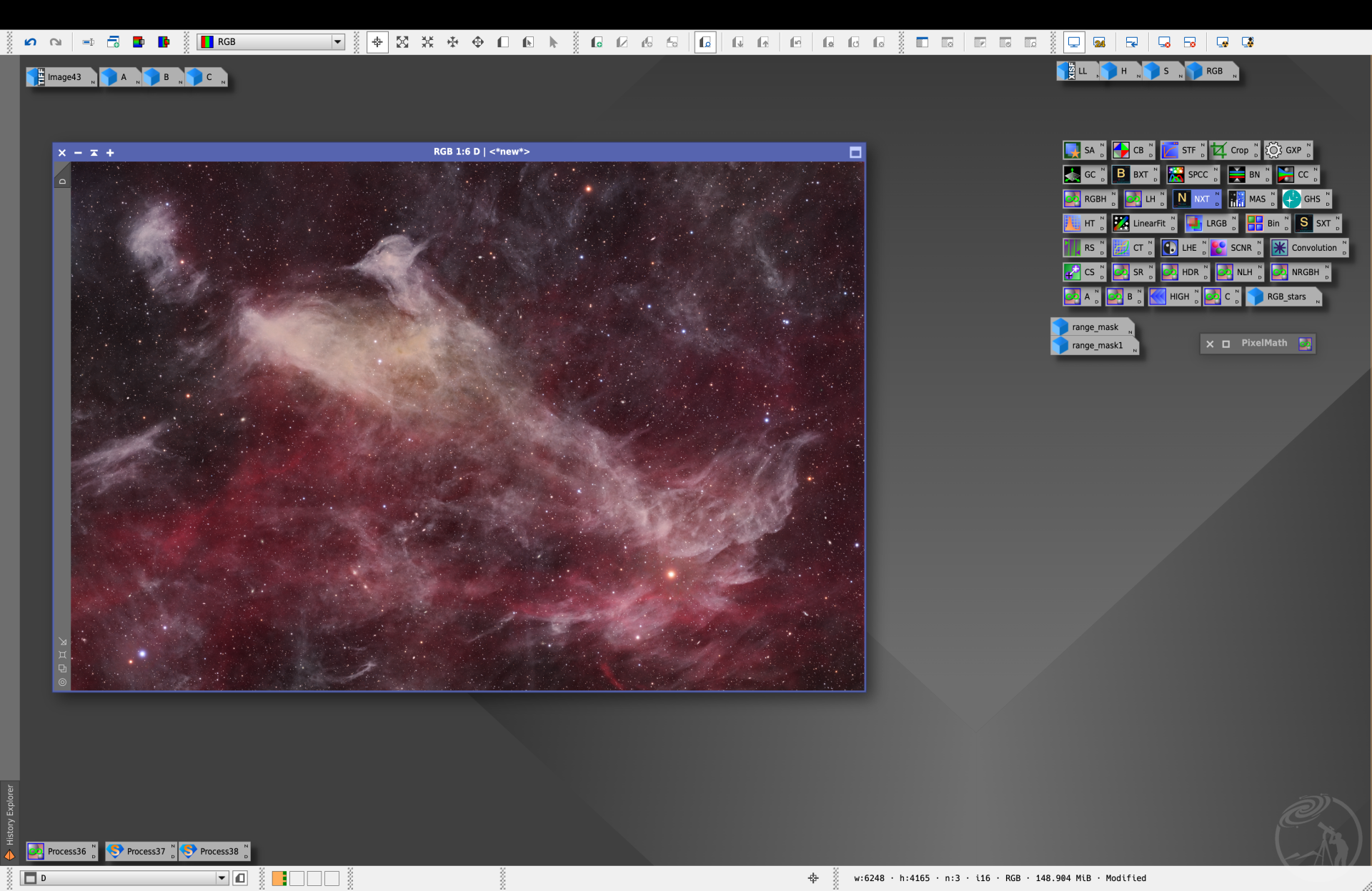Image resolution: width=1372 pixels, height=891 pixels.
Task: Click the SPCC color calibration icon
Action: (1192, 174)
